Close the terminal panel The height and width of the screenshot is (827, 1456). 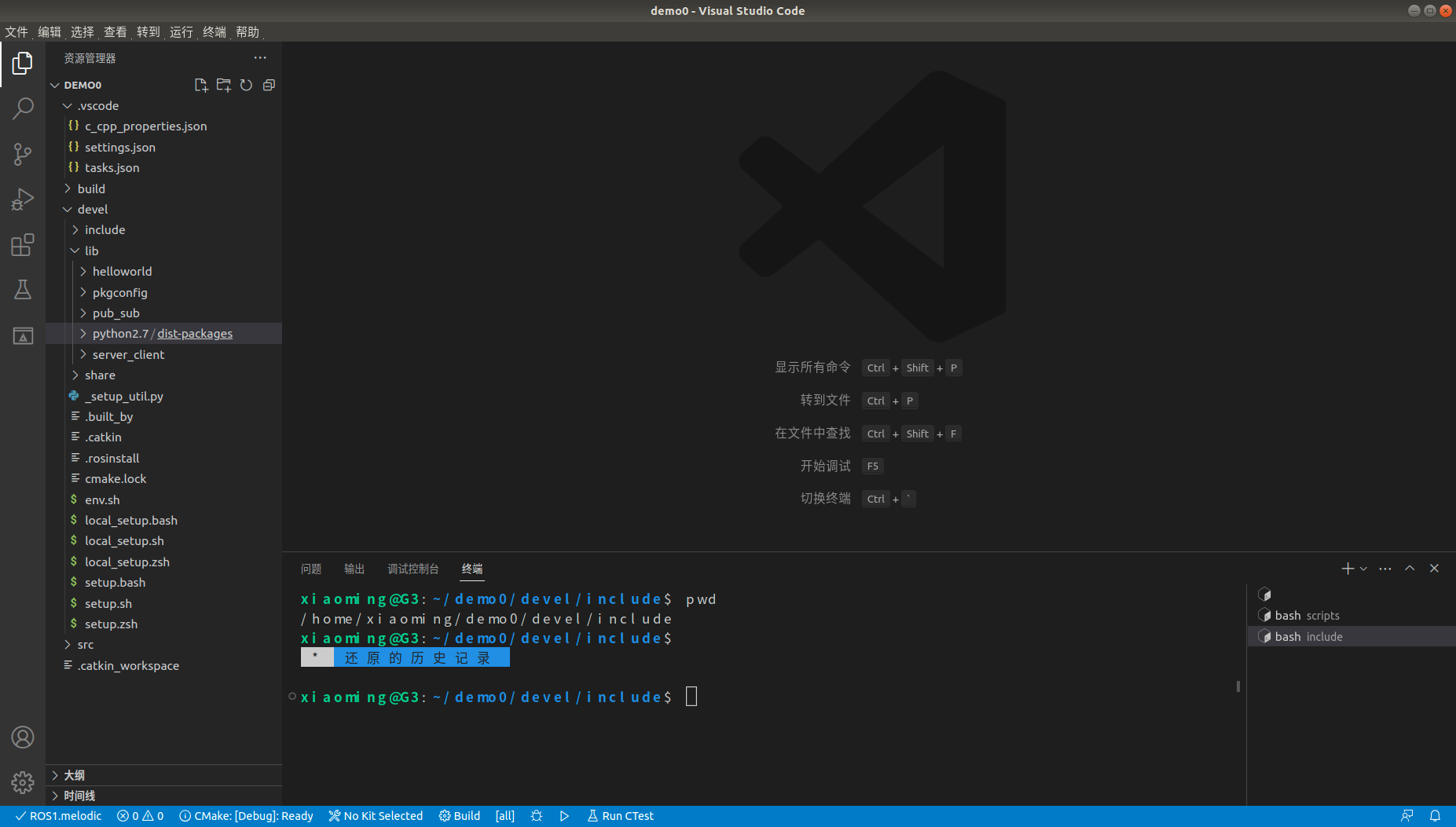(x=1434, y=568)
